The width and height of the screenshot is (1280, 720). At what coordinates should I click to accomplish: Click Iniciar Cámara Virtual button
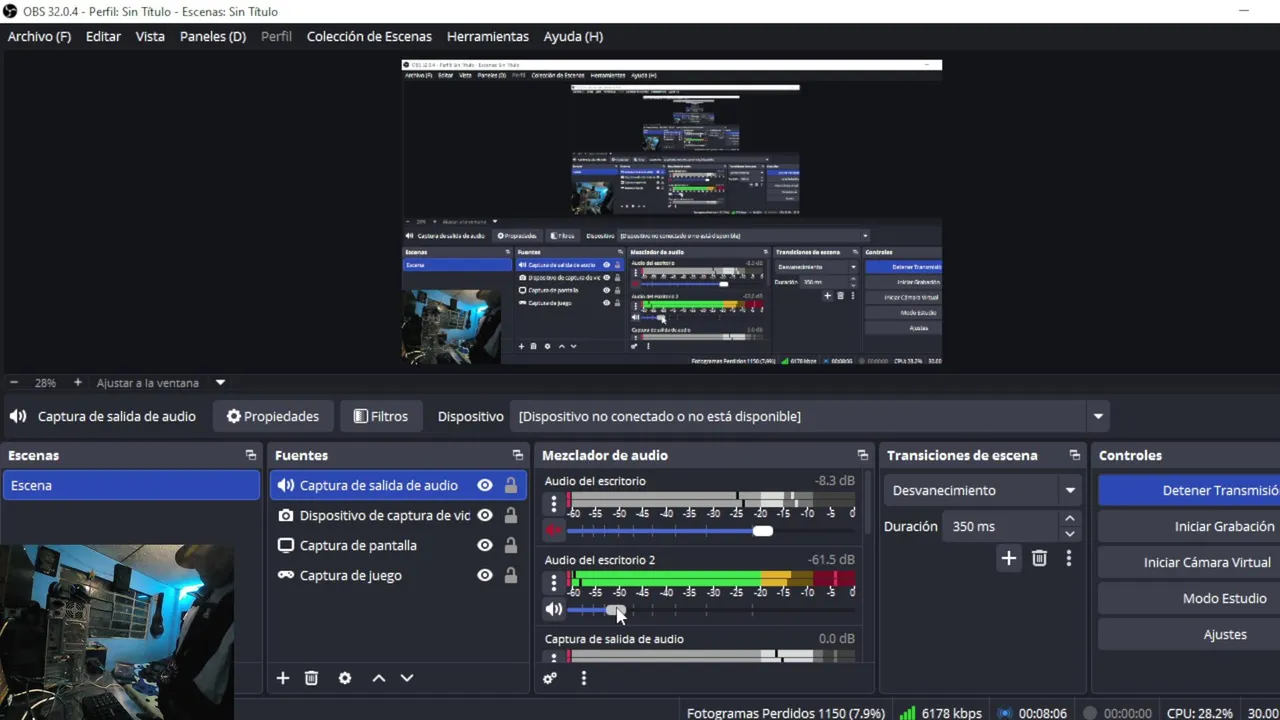tap(1189, 562)
